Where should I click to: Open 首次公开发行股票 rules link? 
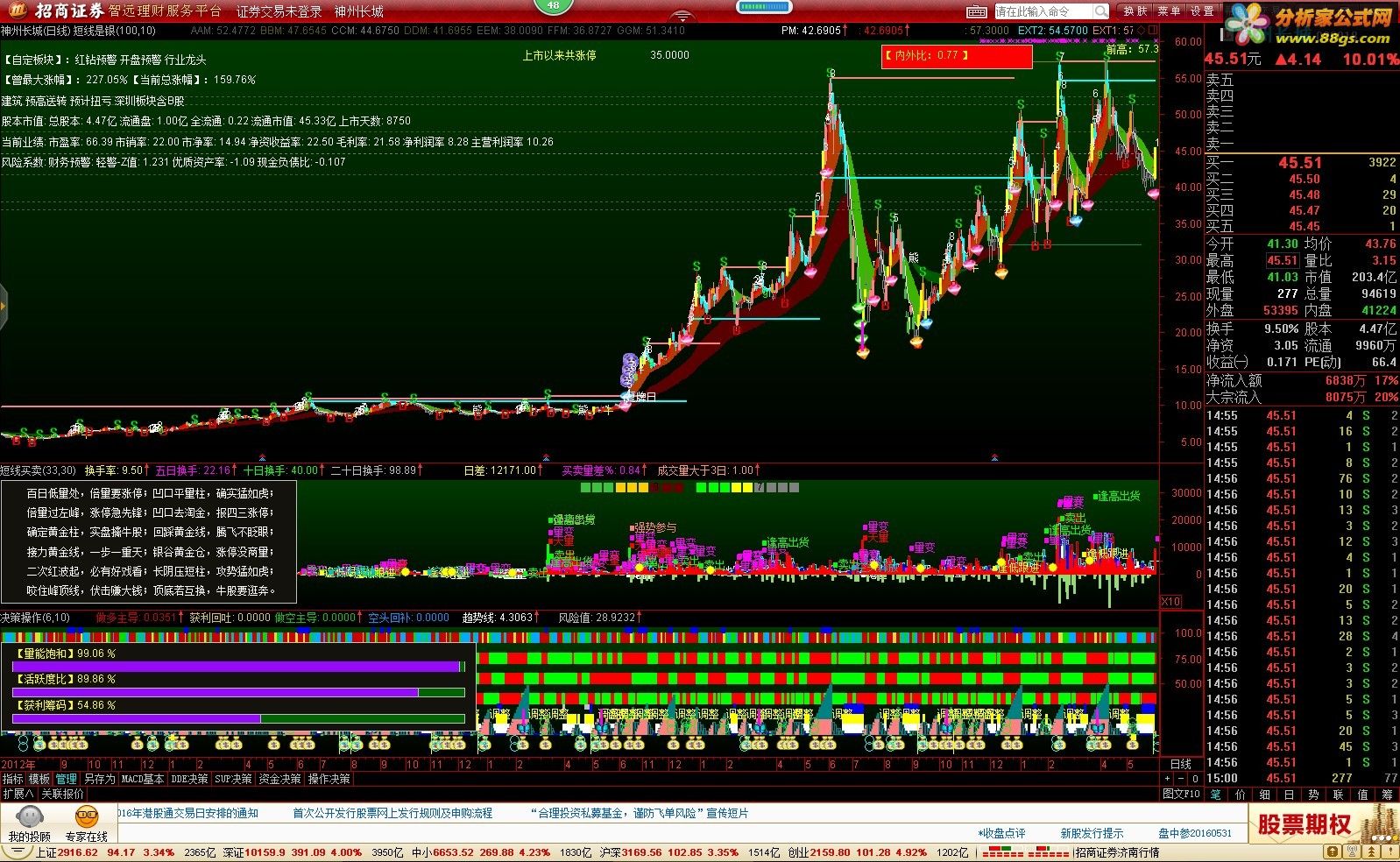[x=392, y=813]
